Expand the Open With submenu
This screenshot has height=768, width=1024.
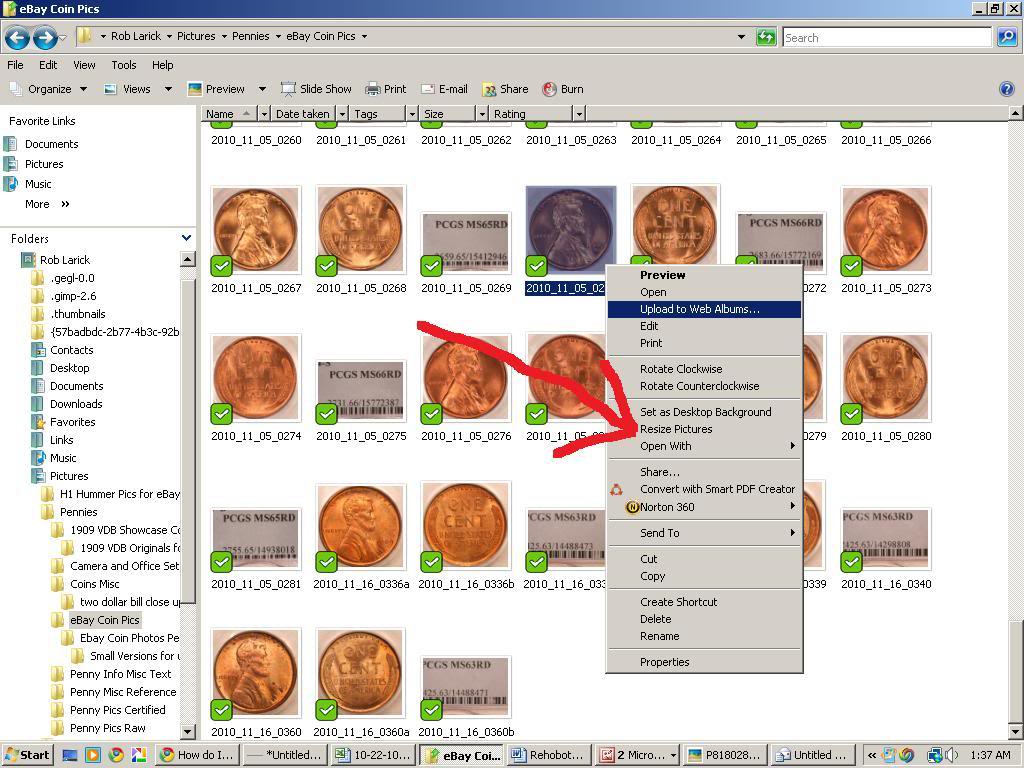tap(704, 446)
